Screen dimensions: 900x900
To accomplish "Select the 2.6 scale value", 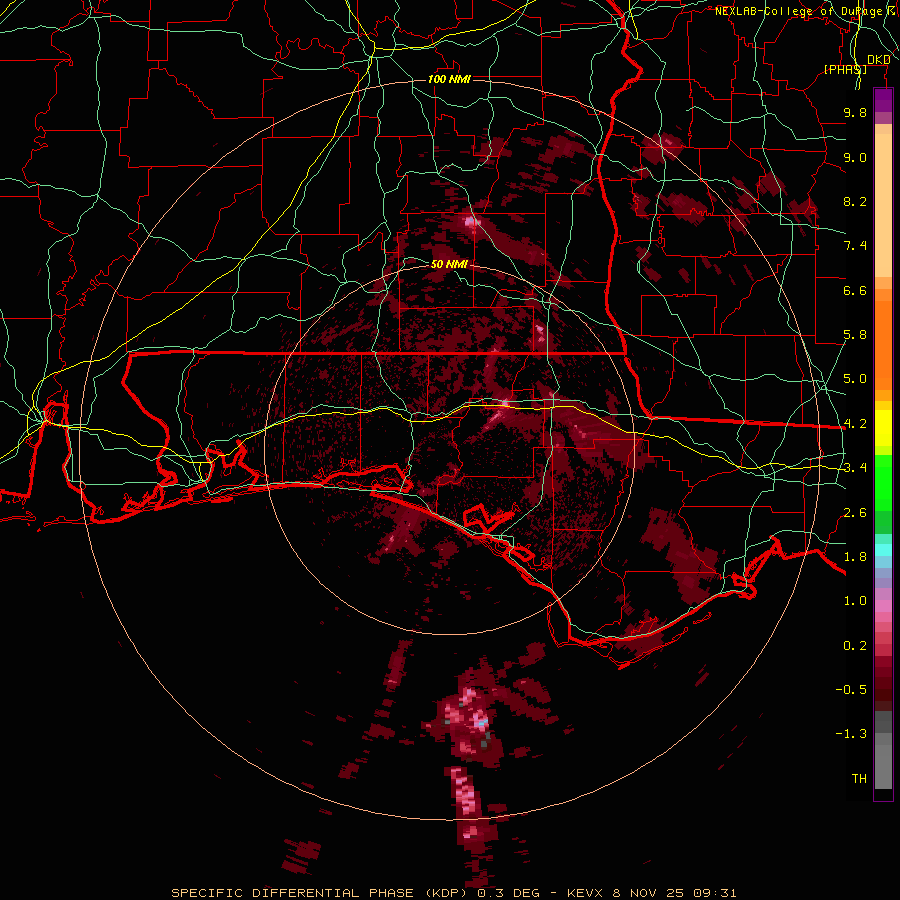I will (x=855, y=512).
